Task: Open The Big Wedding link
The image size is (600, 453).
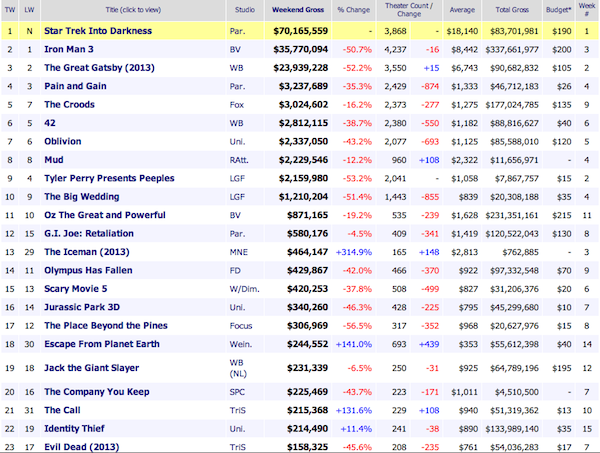Action: [82, 197]
